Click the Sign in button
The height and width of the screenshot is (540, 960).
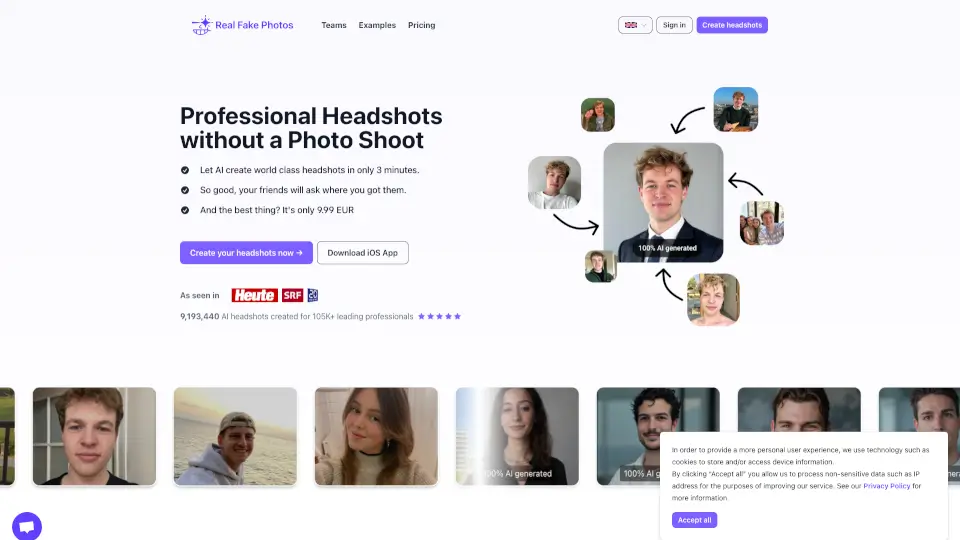point(674,25)
